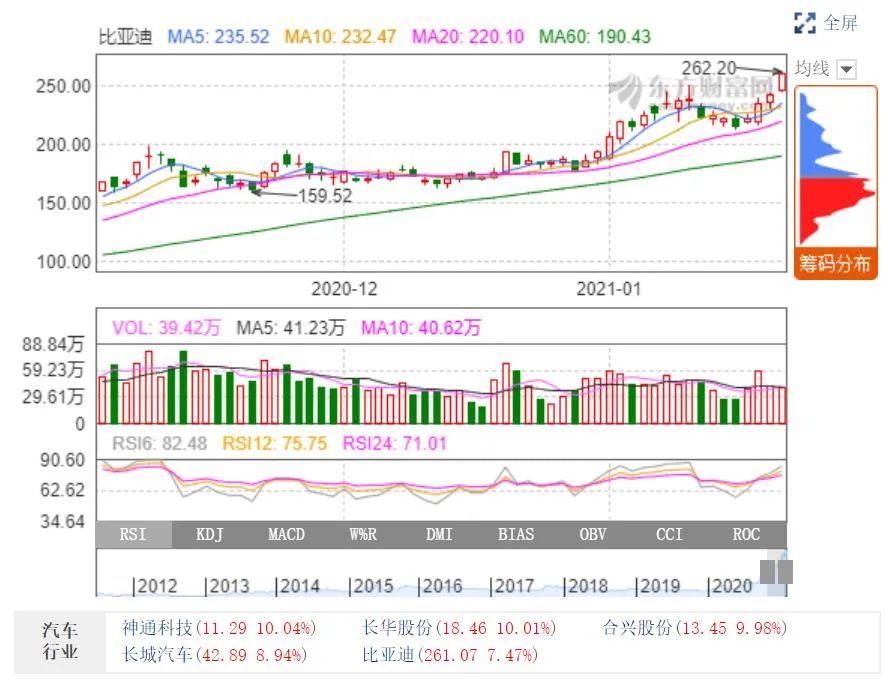Switch to the MACD indicator tab
Screen dimensions: 895x684
287,534
